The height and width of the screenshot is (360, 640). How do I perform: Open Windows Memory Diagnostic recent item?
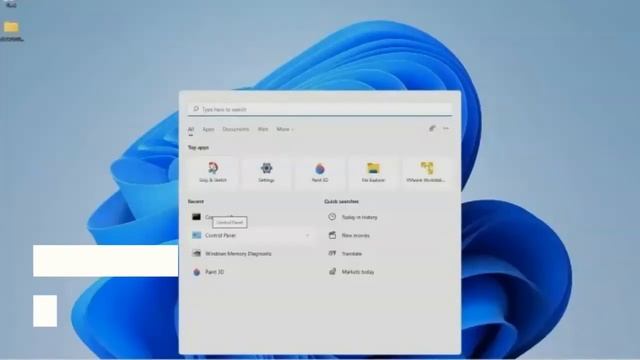tap(251, 253)
